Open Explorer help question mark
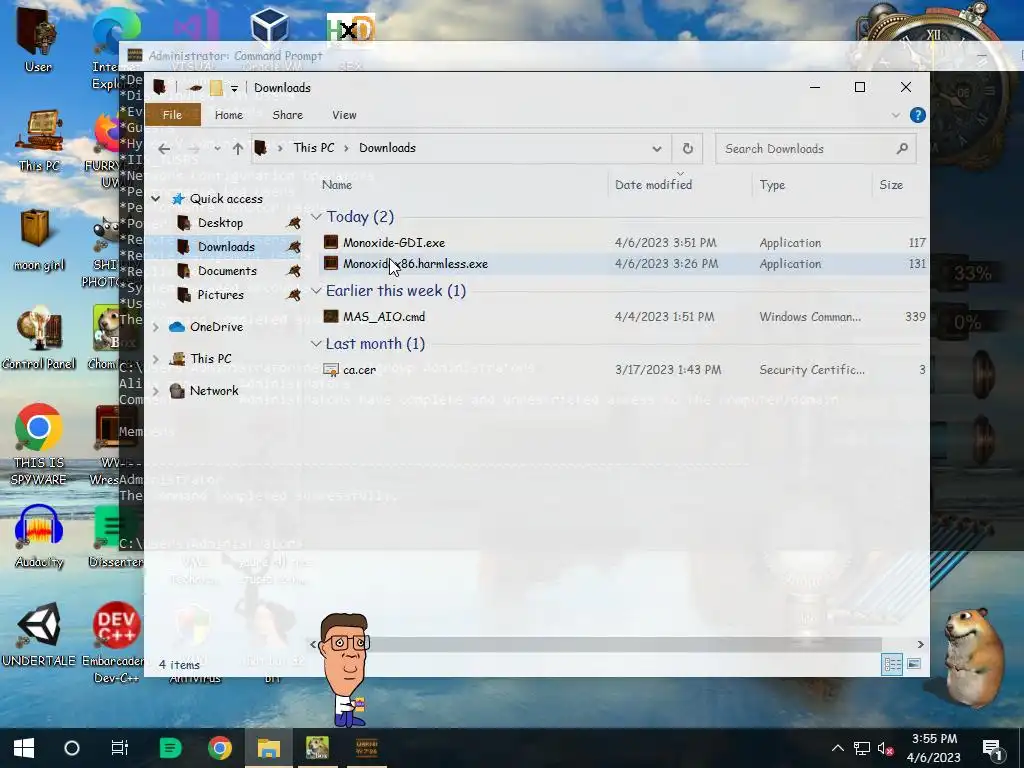Viewport: 1024px width, 768px height. click(x=918, y=115)
